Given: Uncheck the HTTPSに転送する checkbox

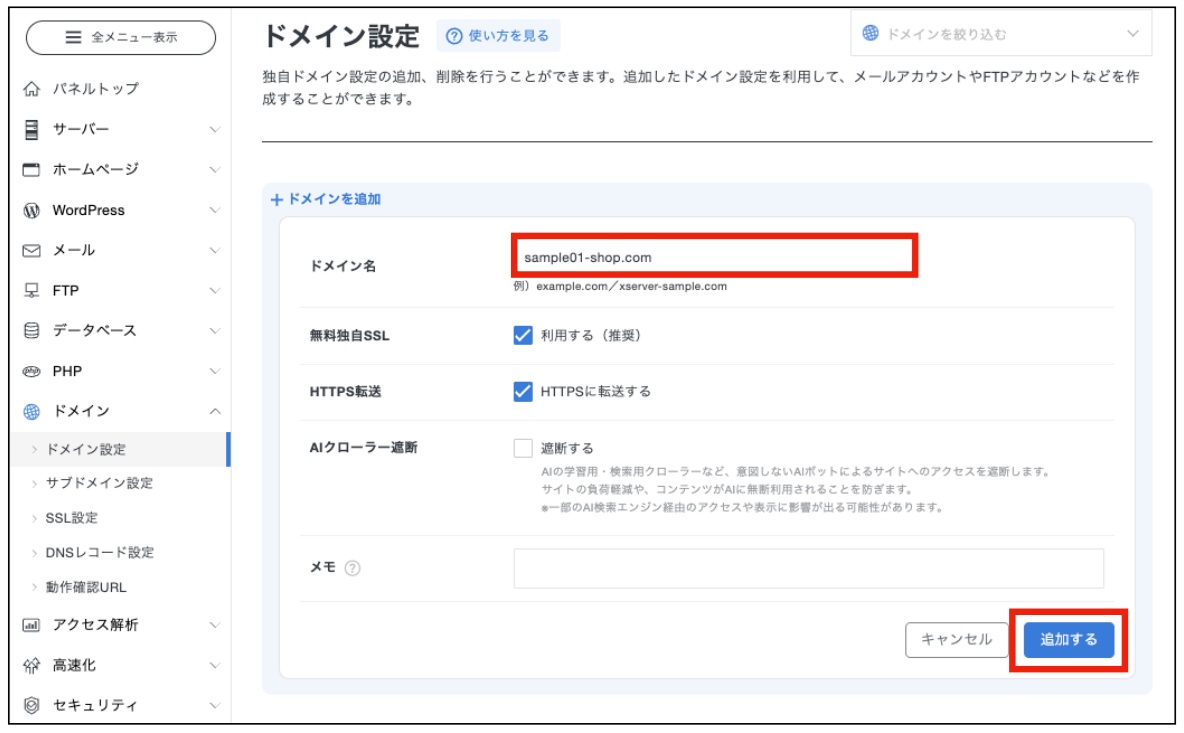Looking at the screenshot, I should (523, 391).
